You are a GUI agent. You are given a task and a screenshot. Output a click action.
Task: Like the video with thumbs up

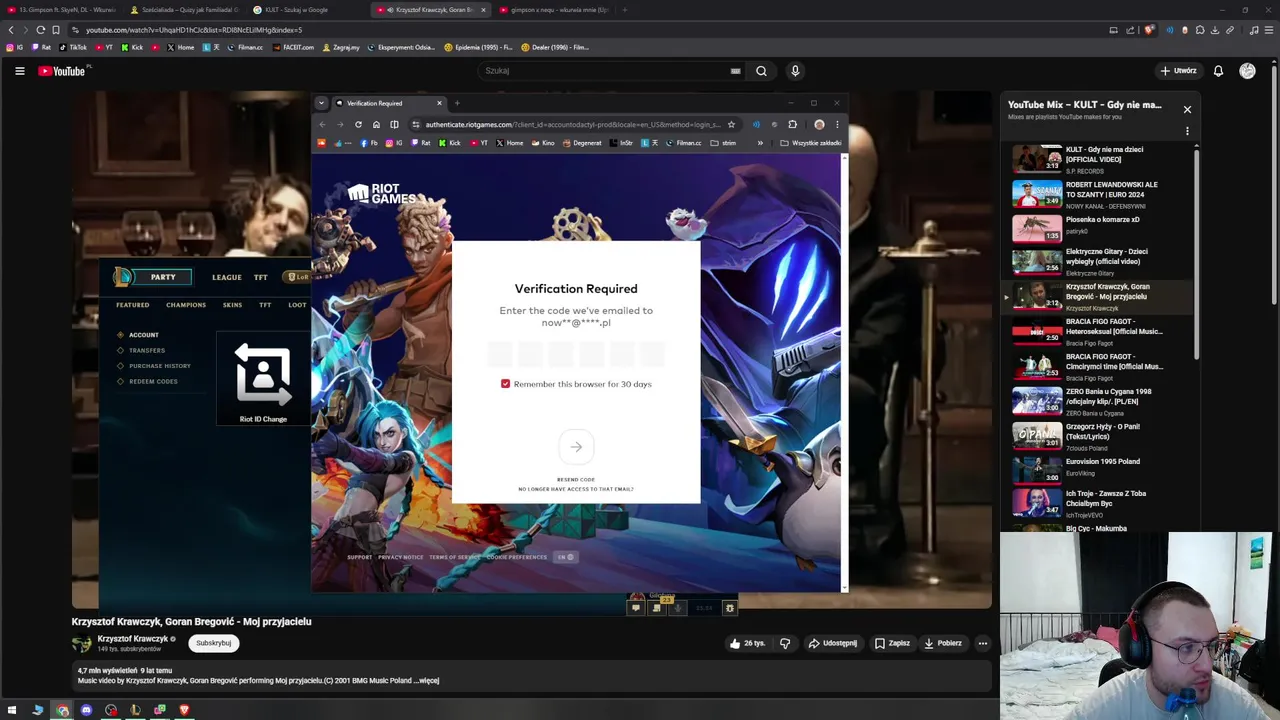point(747,643)
